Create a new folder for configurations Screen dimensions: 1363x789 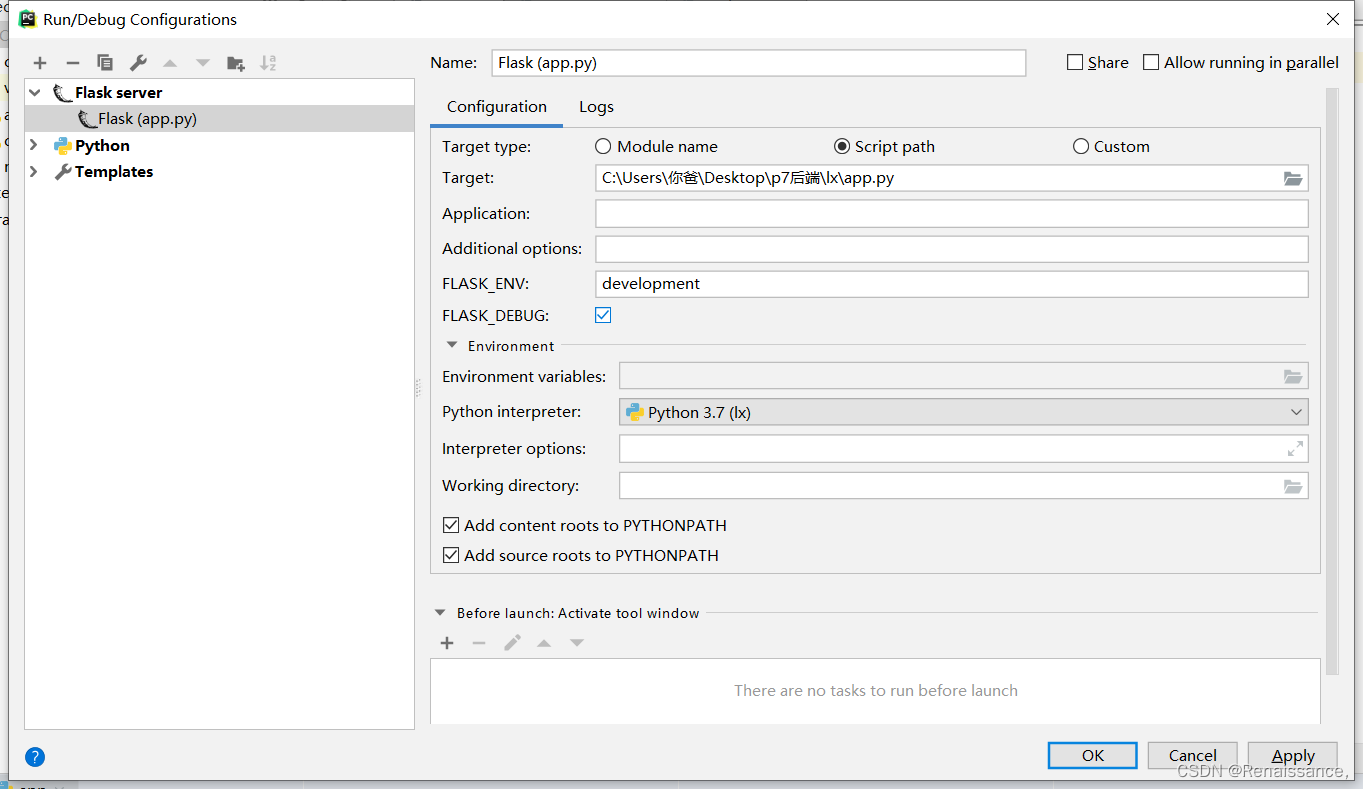[236, 63]
